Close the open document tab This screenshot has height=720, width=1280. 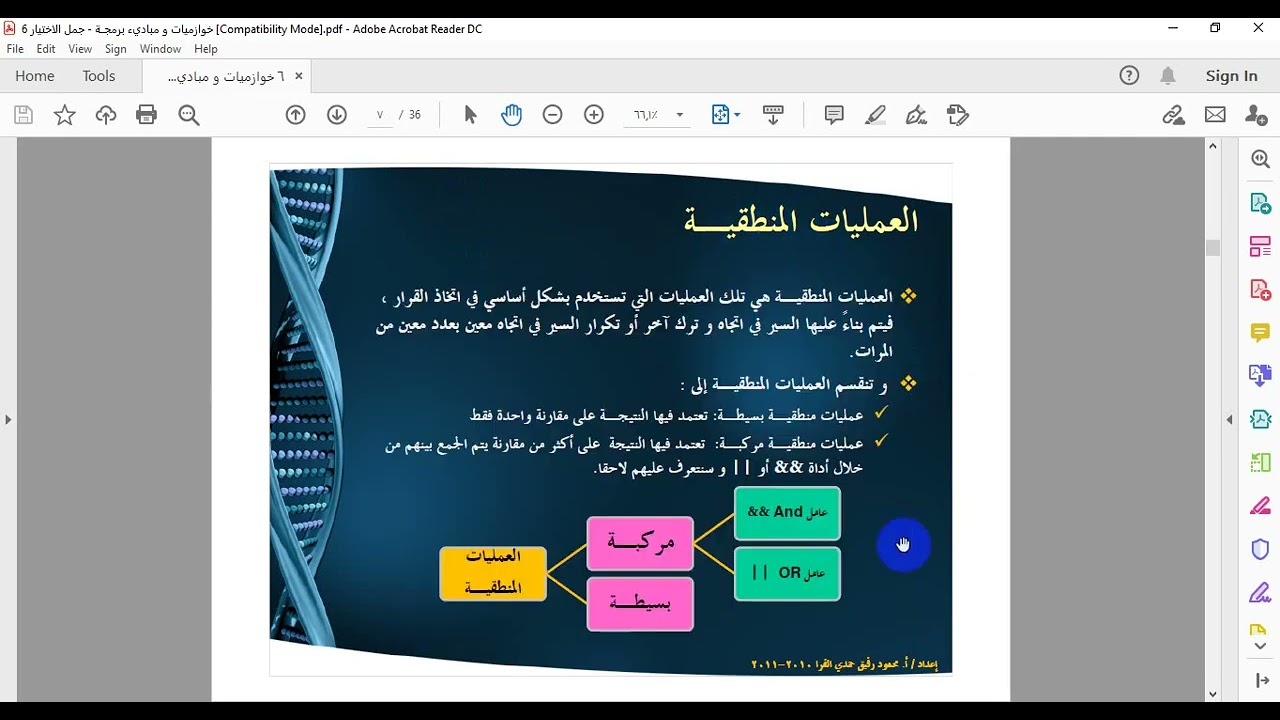298,76
